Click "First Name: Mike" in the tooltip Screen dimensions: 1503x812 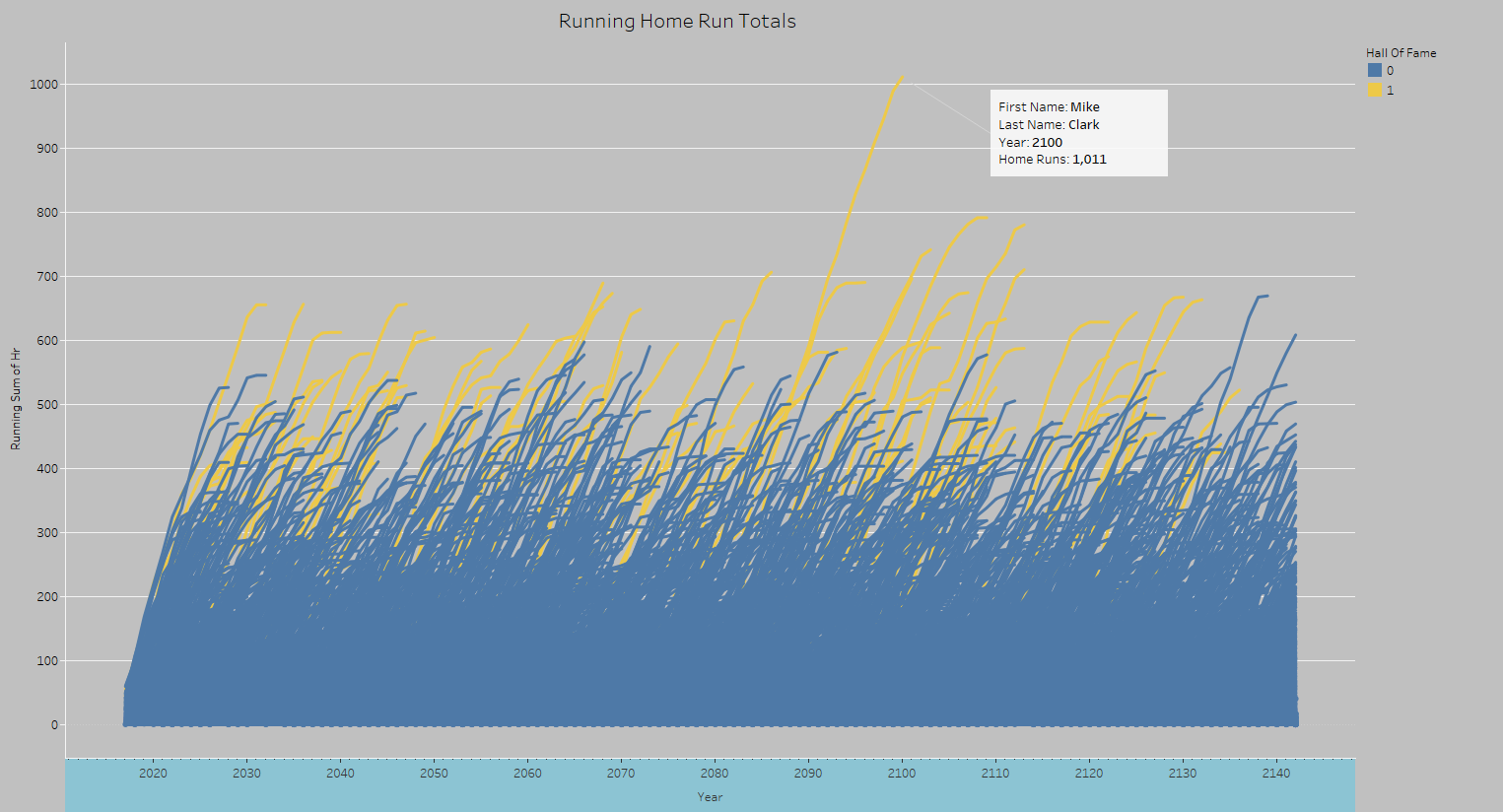click(1049, 107)
